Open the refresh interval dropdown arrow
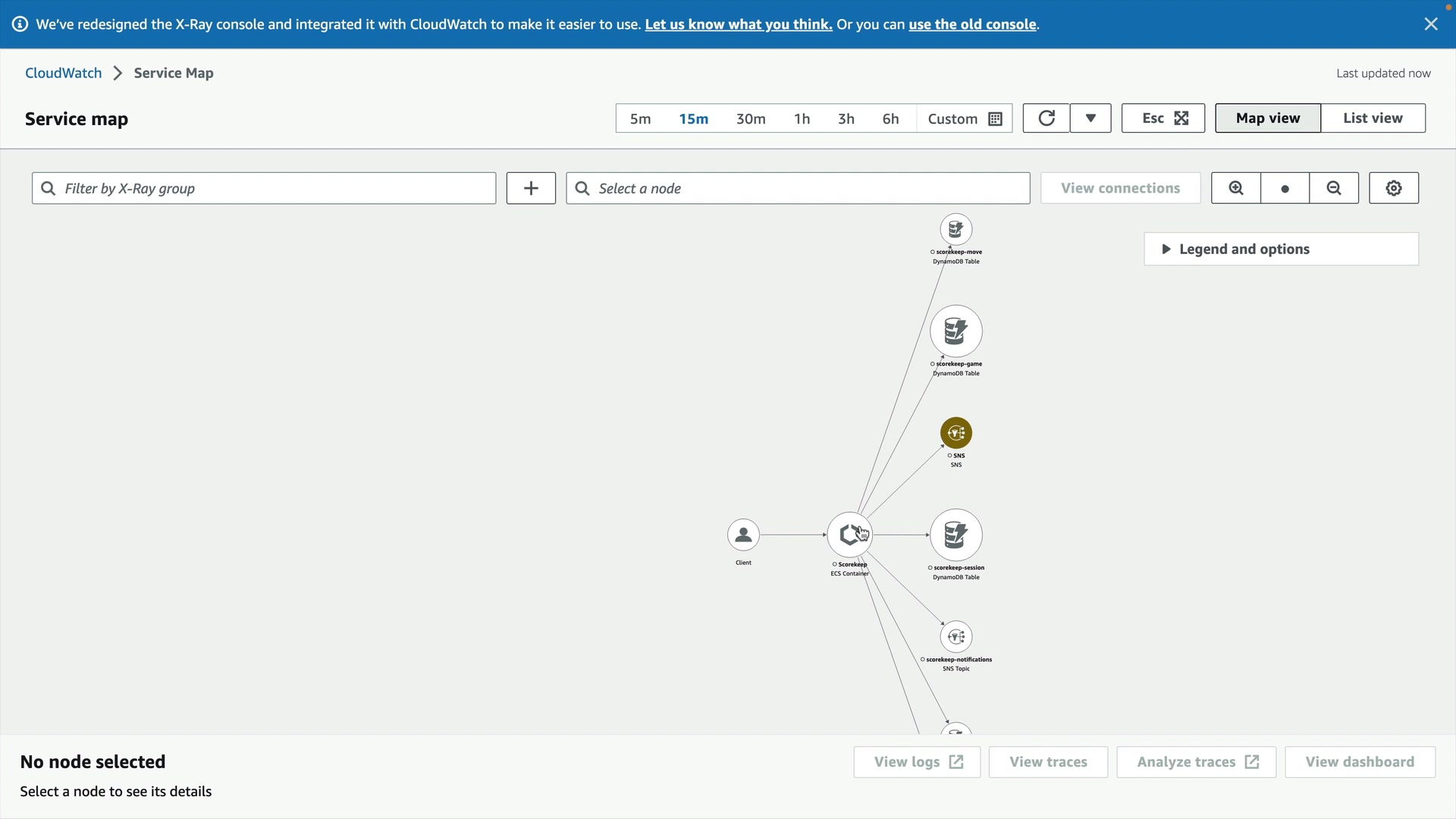The height and width of the screenshot is (819, 1456). 1090,118
